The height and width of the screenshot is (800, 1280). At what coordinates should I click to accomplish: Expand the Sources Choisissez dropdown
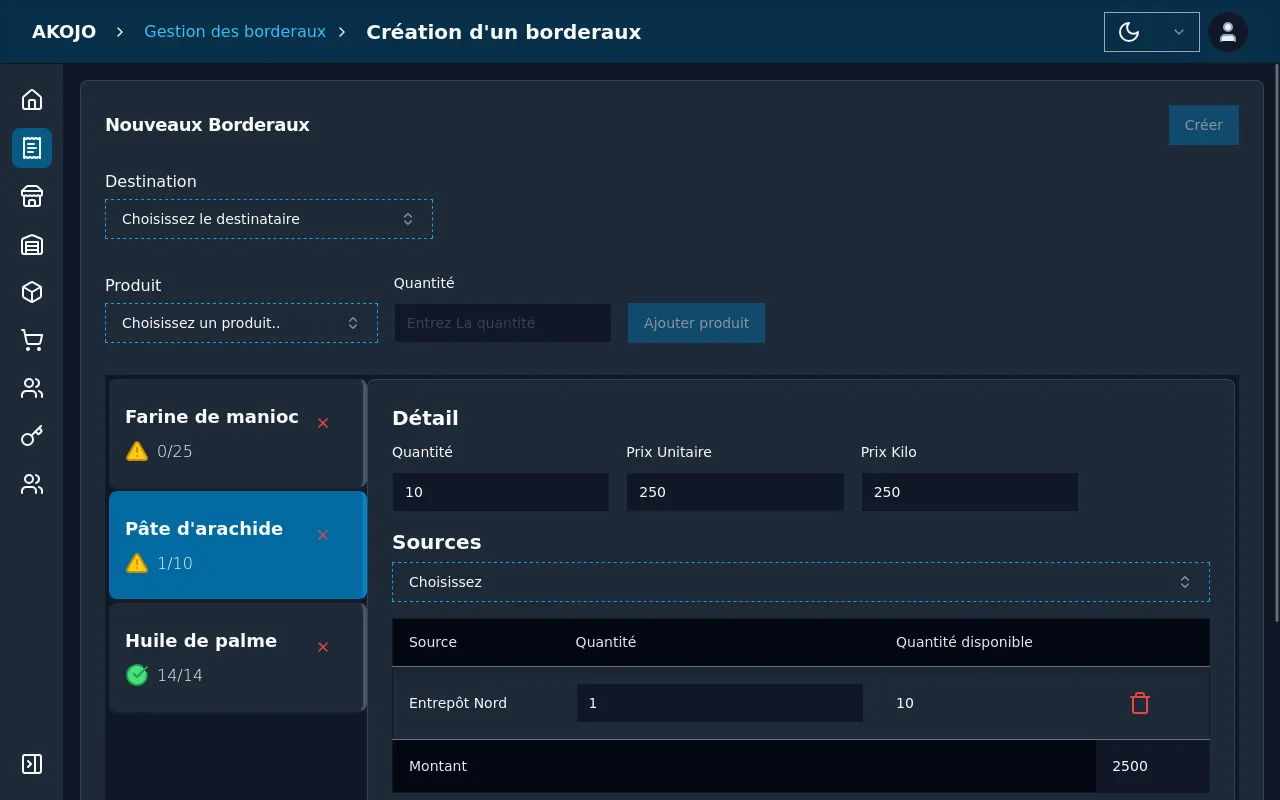800,582
